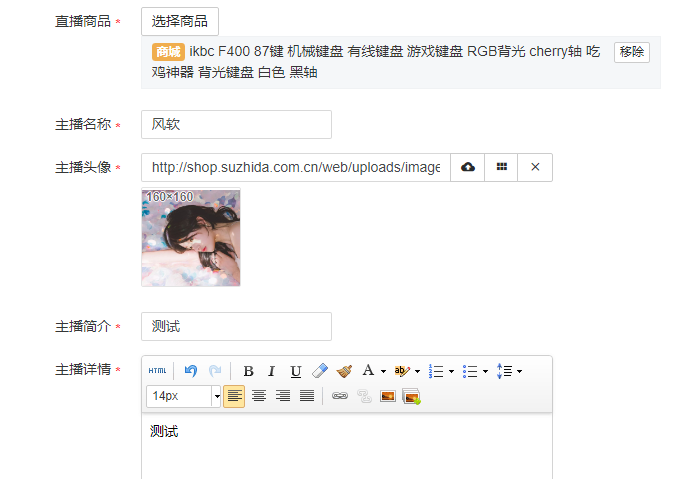Click the unlink icon
Image resolution: width=689 pixels, height=479 pixels.
point(364,396)
